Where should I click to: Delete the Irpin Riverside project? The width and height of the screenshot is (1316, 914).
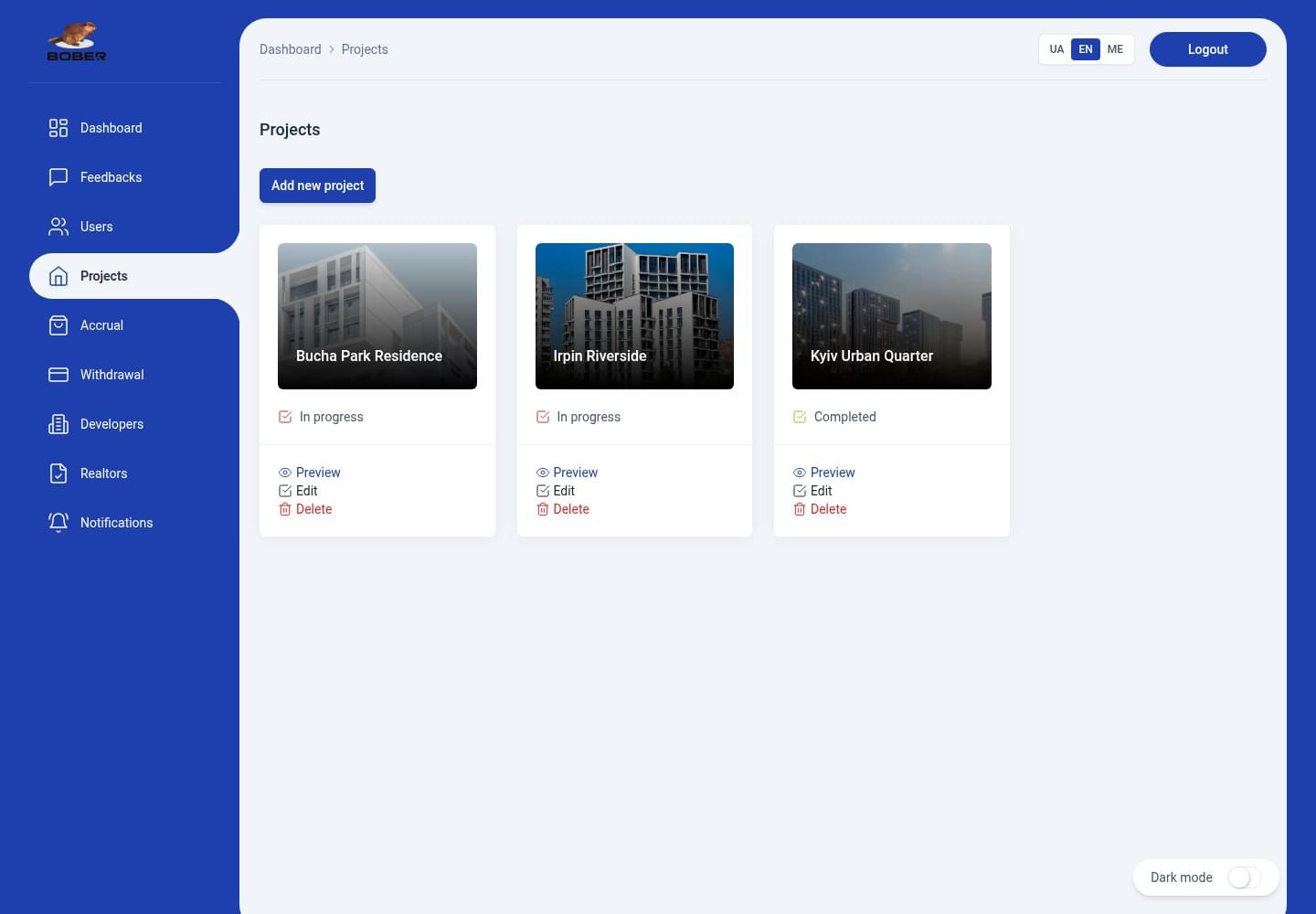pyautogui.click(x=563, y=509)
